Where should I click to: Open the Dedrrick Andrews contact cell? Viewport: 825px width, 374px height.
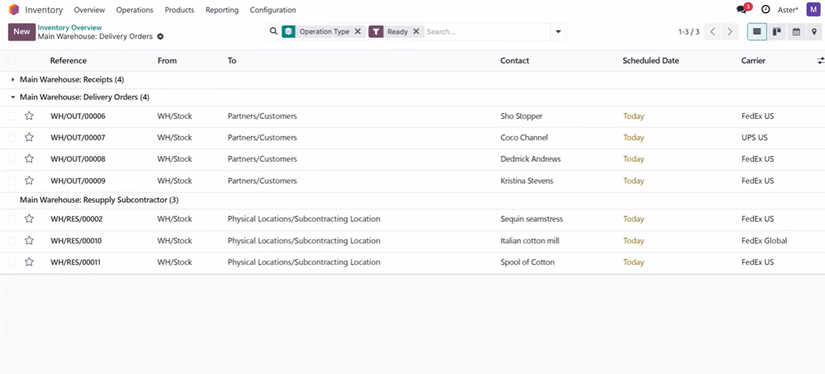pyautogui.click(x=530, y=159)
